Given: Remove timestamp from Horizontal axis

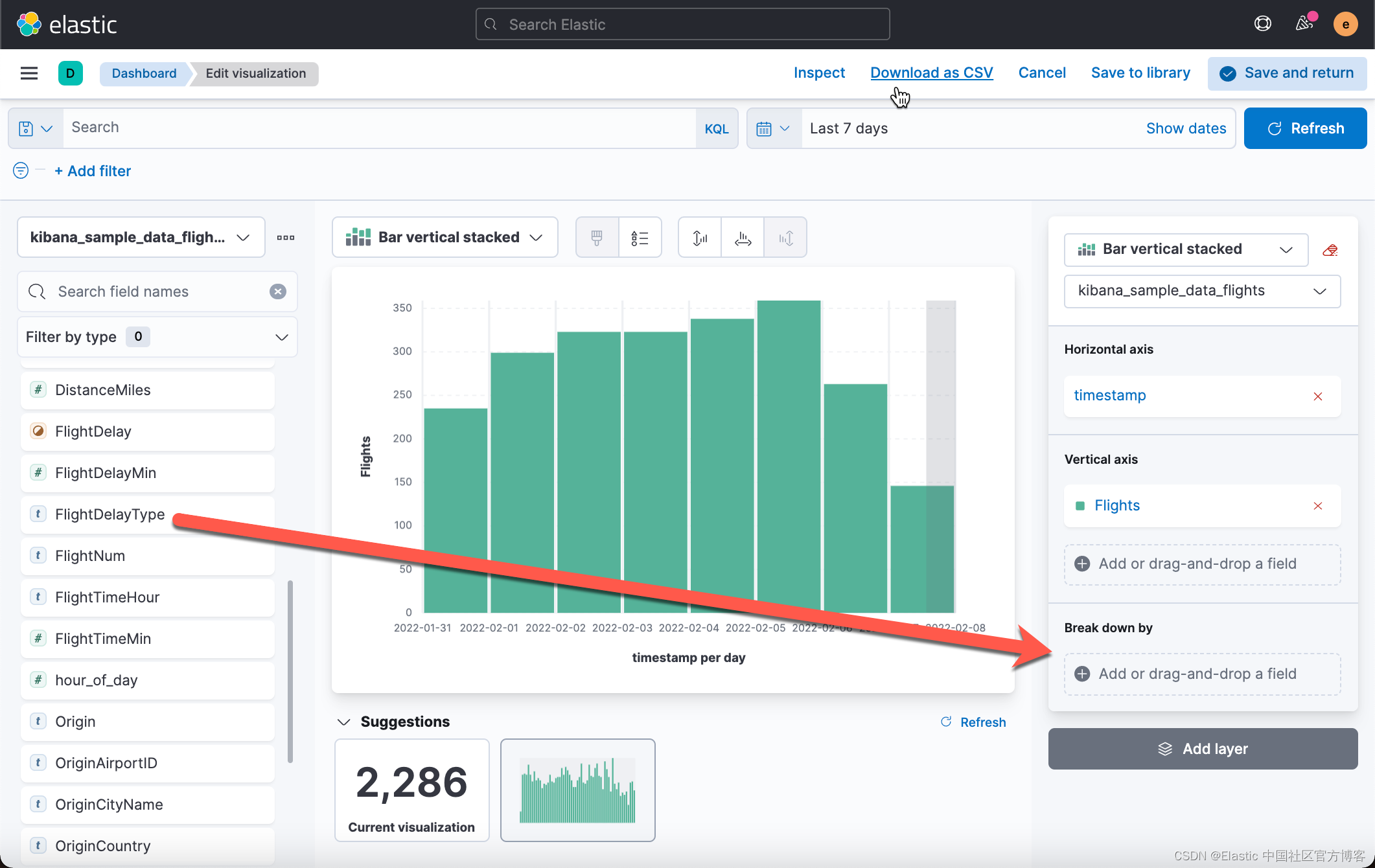Looking at the screenshot, I should [x=1317, y=396].
